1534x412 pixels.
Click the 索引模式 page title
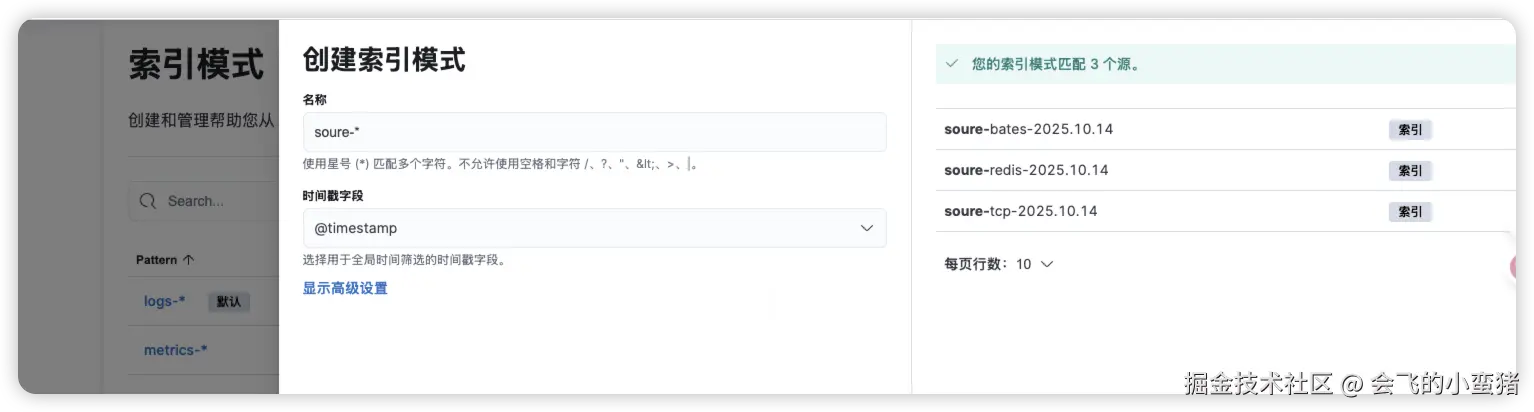tap(196, 64)
